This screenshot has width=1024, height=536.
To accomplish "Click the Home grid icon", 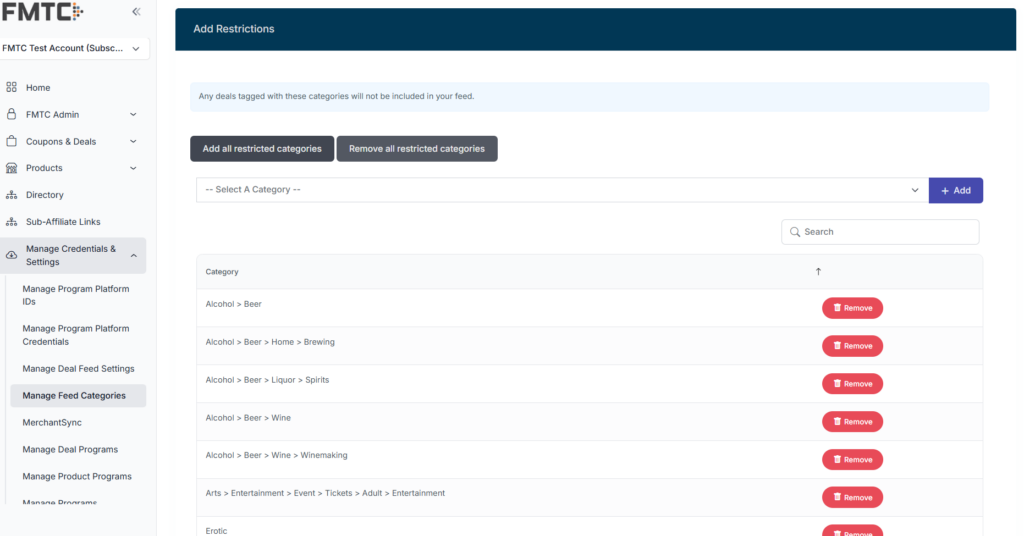I will 12,88.
